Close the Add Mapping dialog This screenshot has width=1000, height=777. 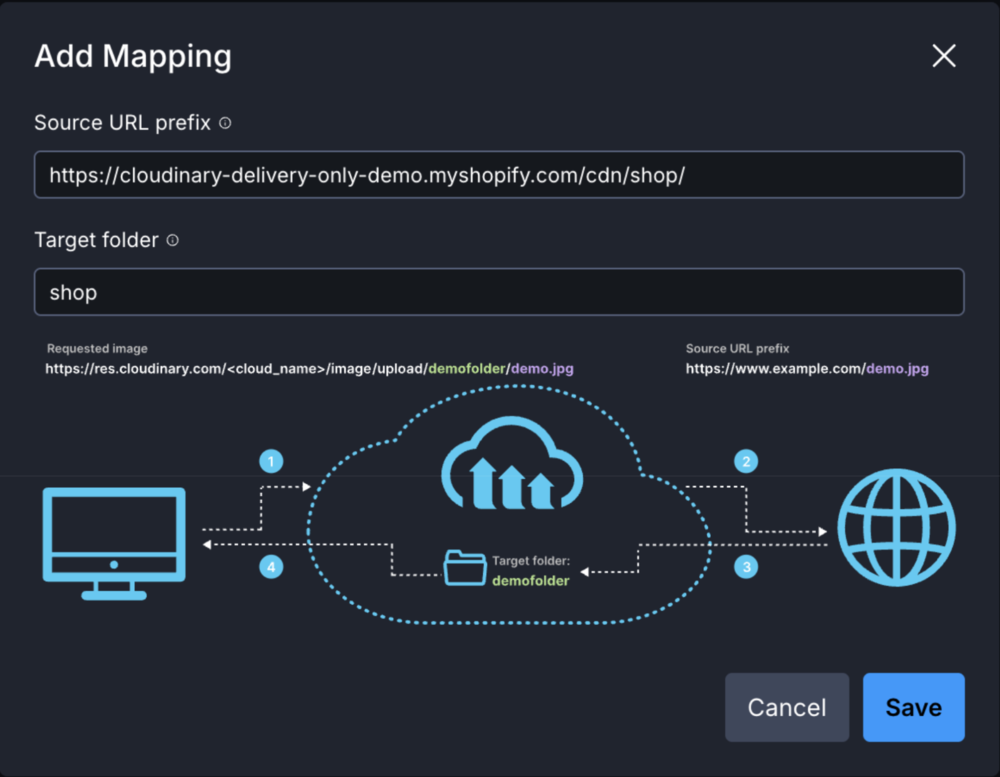943,56
